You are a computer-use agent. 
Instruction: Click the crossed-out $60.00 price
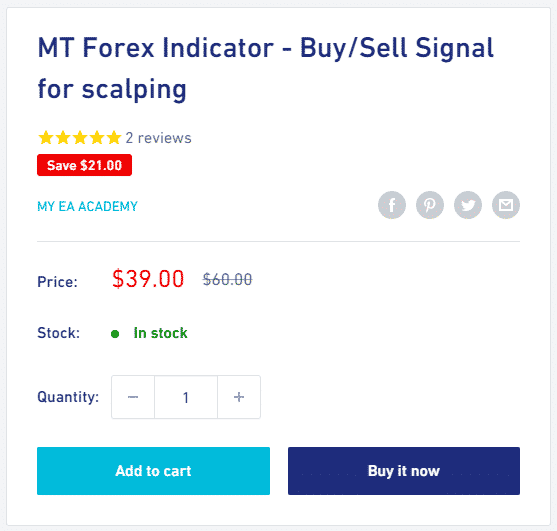click(227, 280)
